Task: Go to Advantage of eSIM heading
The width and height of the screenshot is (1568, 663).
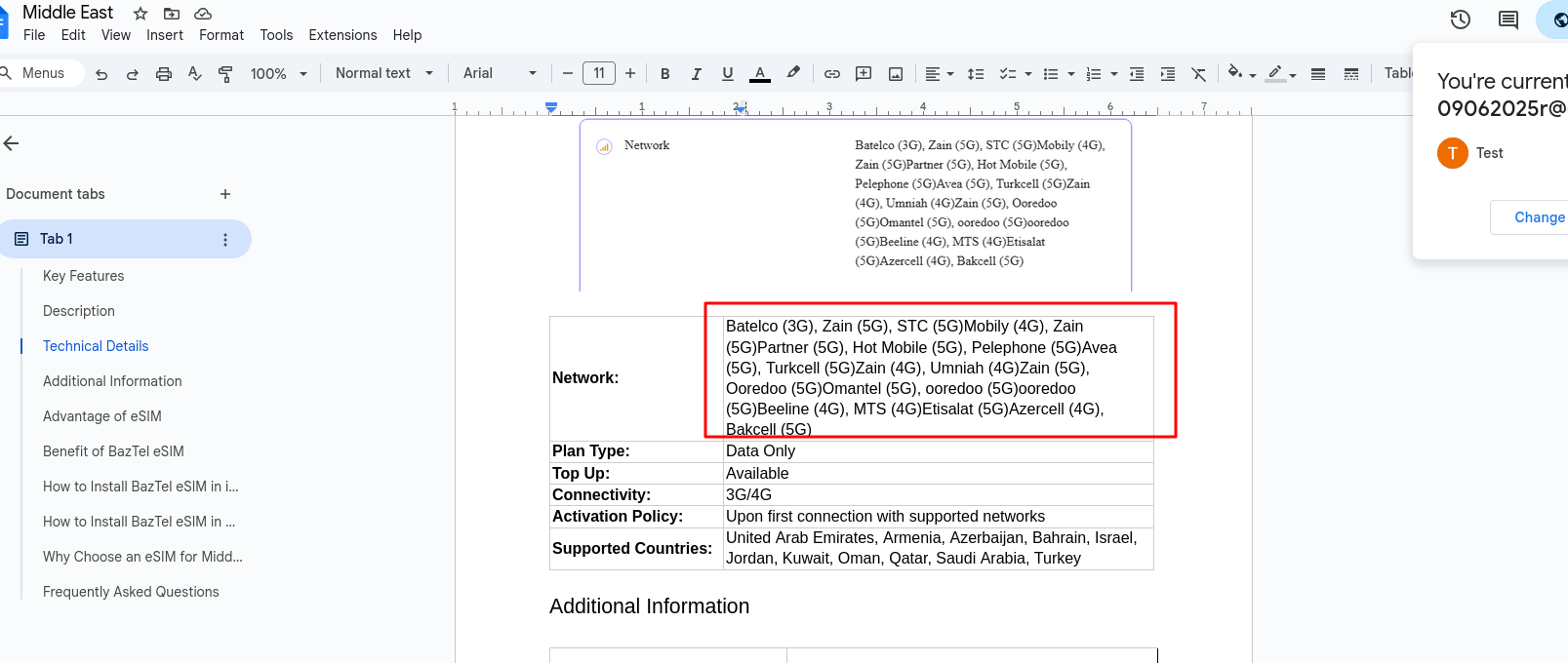Action: 102,416
